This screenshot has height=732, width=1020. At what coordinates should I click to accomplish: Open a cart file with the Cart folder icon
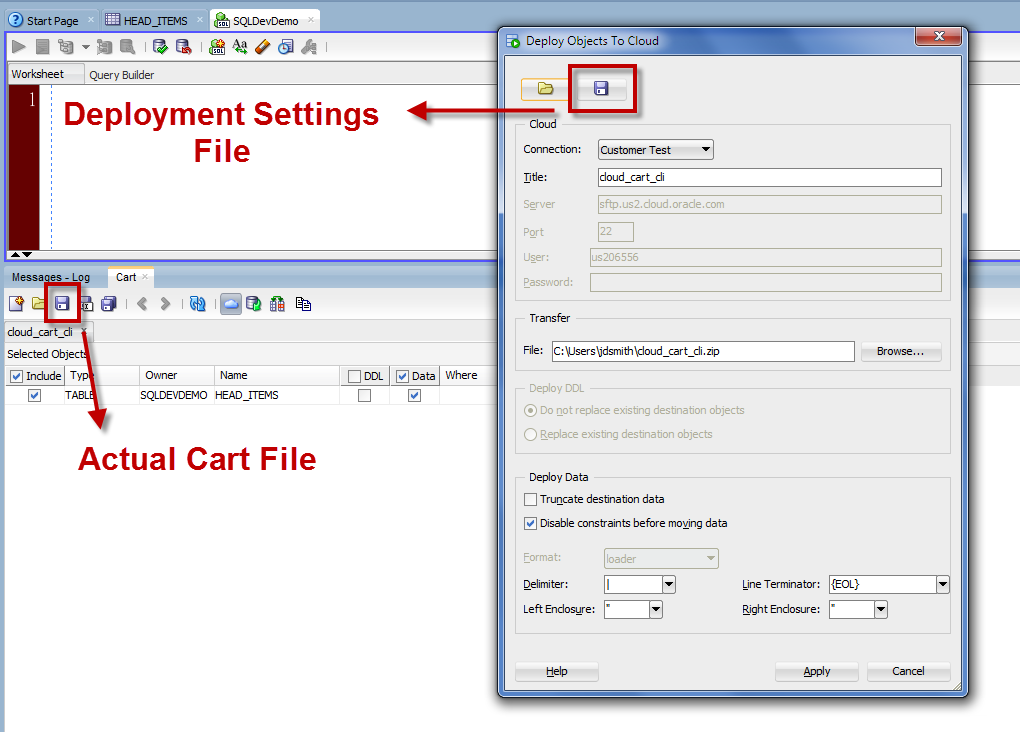38,304
